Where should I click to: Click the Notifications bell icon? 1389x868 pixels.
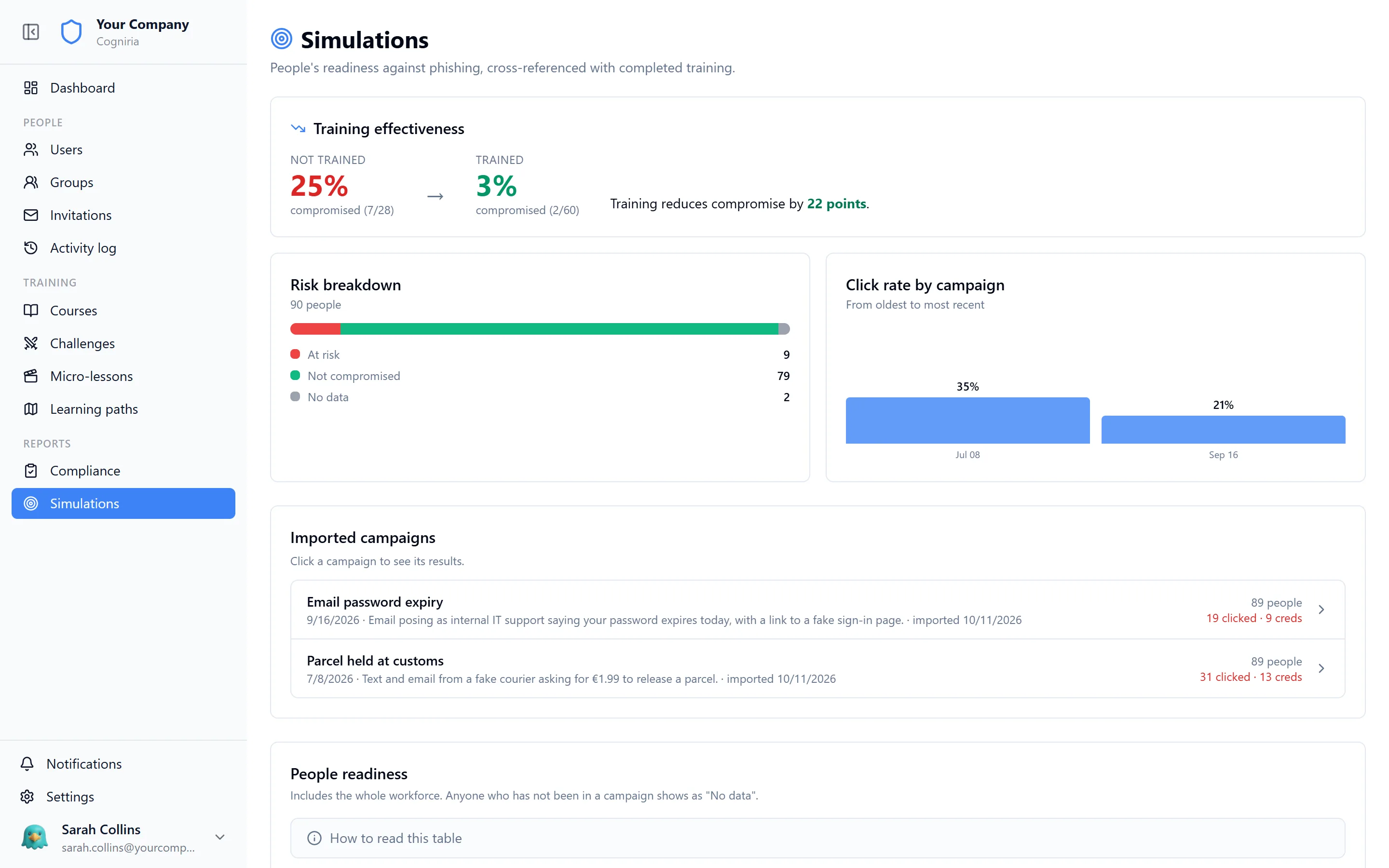[27, 763]
